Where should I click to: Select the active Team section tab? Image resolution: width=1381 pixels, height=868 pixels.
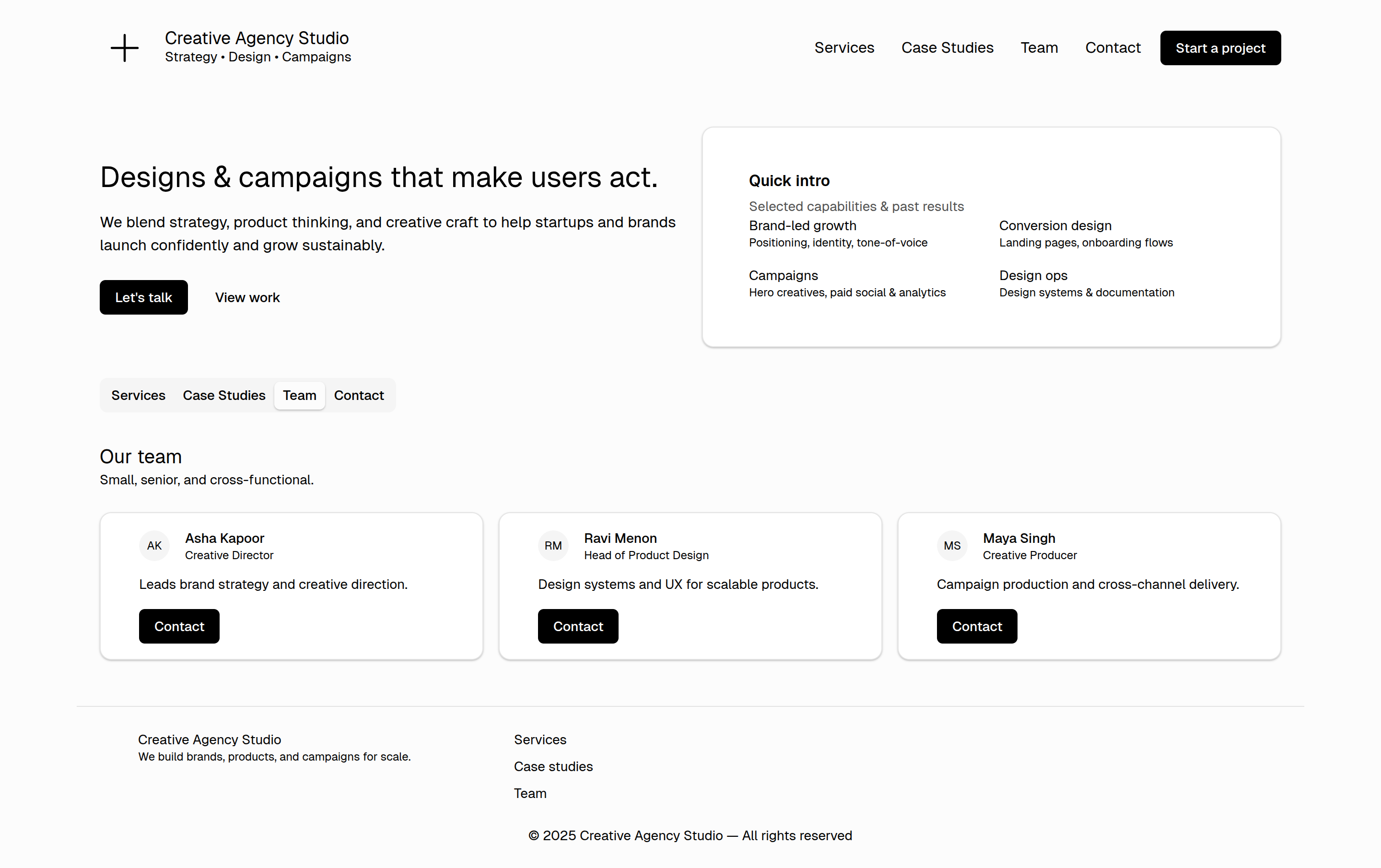(x=299, y=395)
